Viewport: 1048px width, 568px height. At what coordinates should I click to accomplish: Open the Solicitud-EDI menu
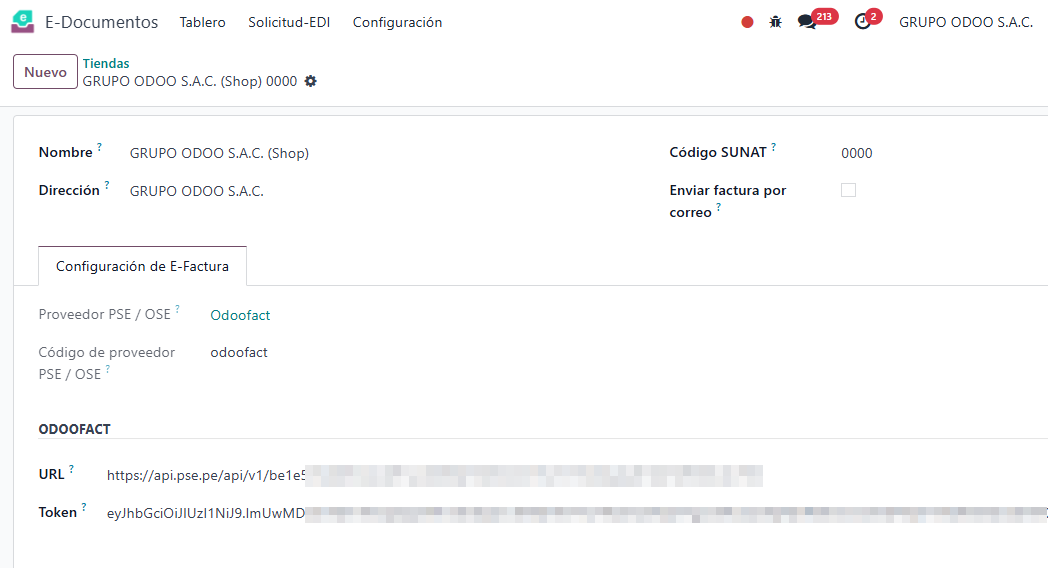289,22
